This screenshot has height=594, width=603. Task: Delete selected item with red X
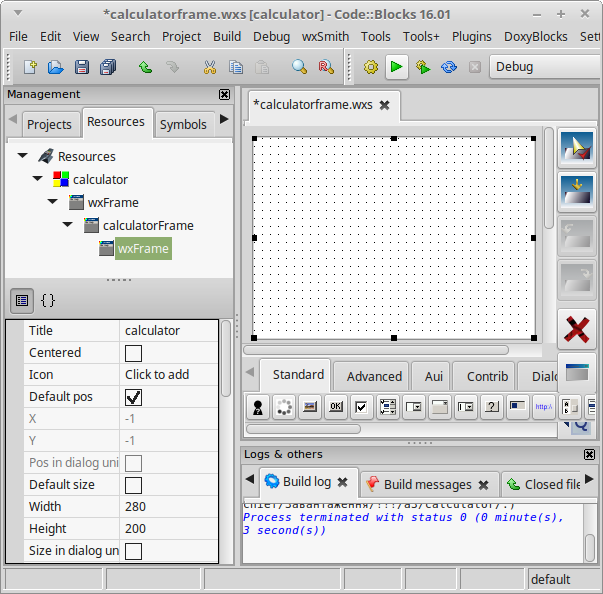click(x=576, y=329)
